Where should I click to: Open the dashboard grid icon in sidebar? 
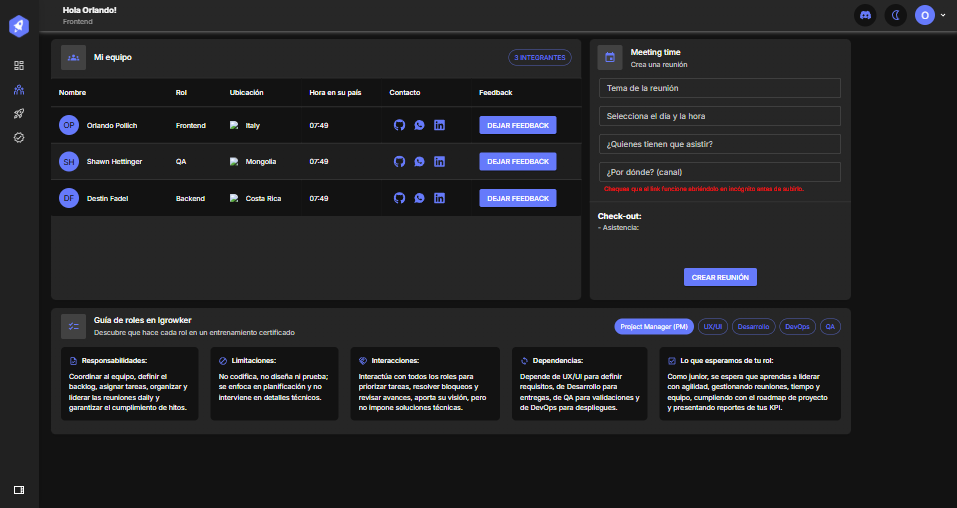19,65
